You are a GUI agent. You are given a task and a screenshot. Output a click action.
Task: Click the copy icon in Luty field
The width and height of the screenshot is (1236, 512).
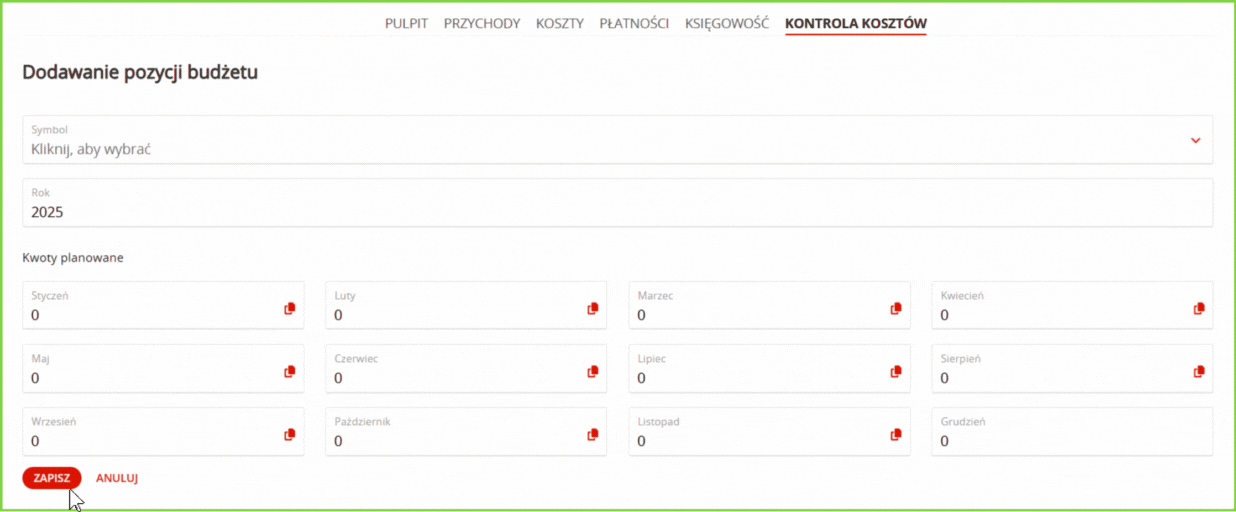(593, 309)
